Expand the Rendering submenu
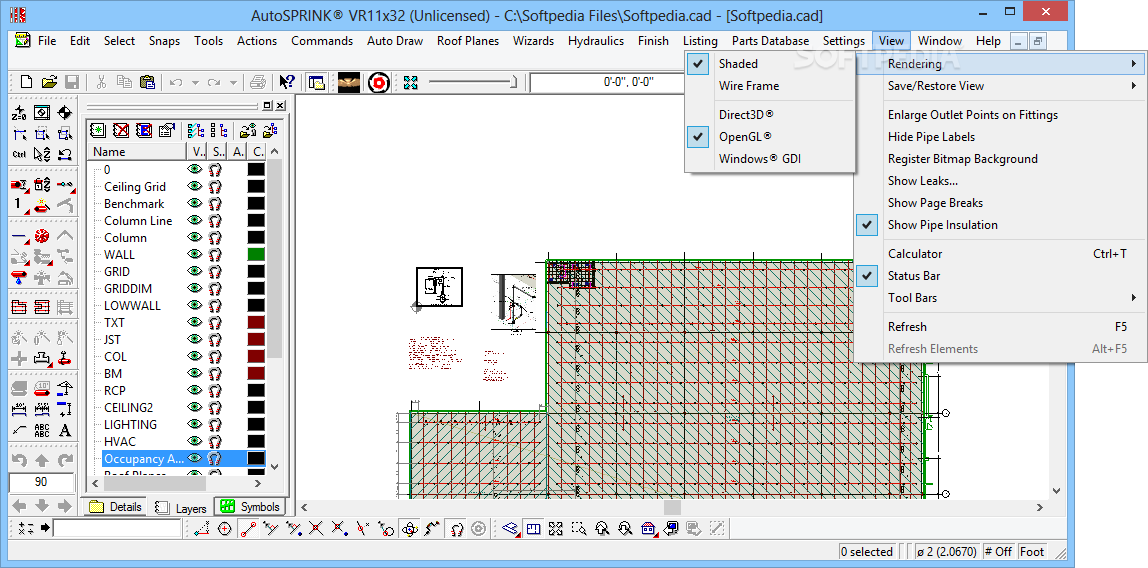The image size is (1148, 568). click(x=1001, y=64)
